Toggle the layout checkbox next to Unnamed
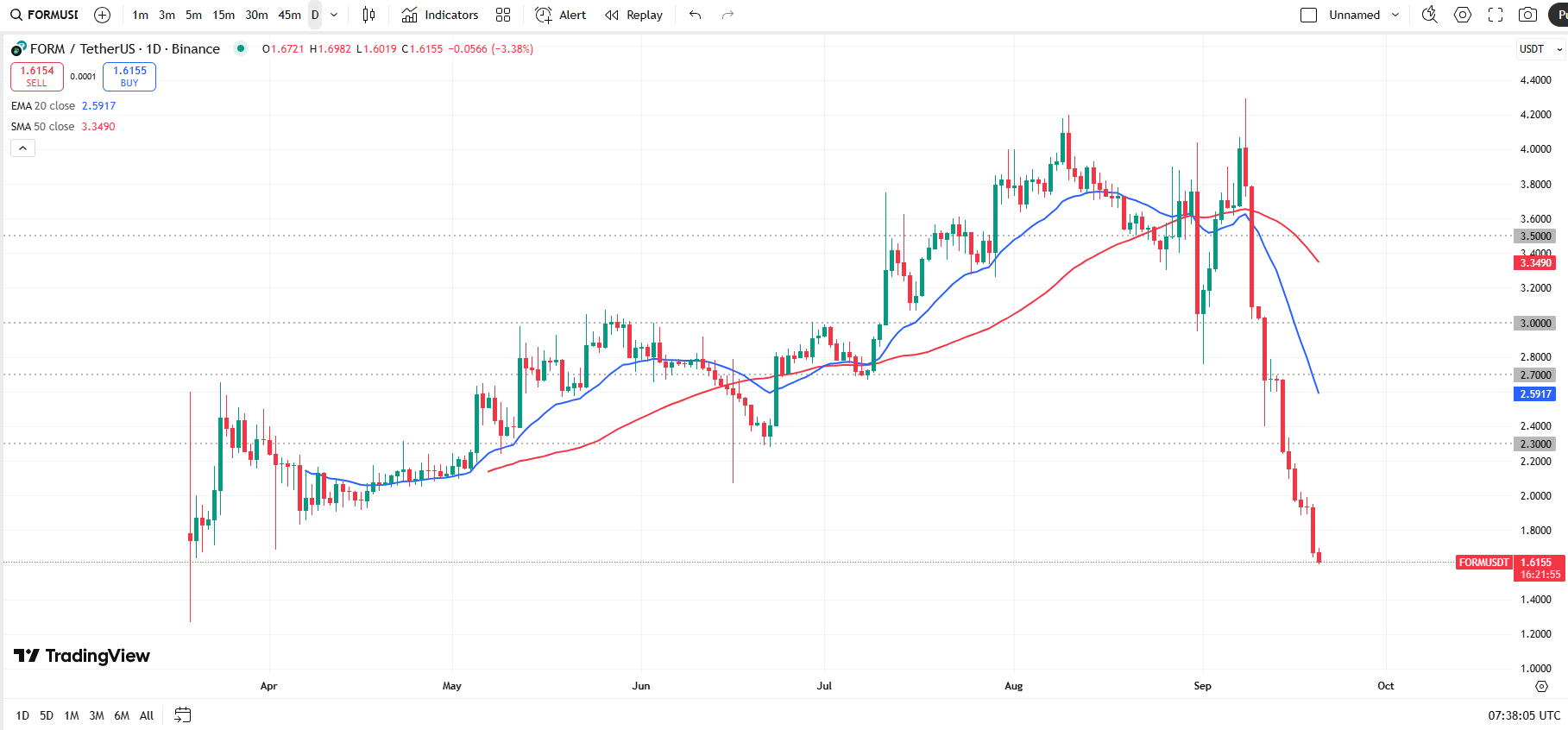Screen dimensions: 1568x730 1308,15
